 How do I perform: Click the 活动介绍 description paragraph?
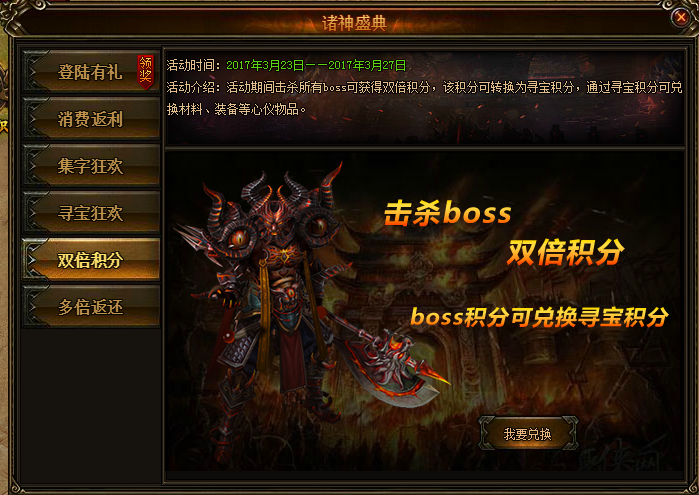point(424,98)
